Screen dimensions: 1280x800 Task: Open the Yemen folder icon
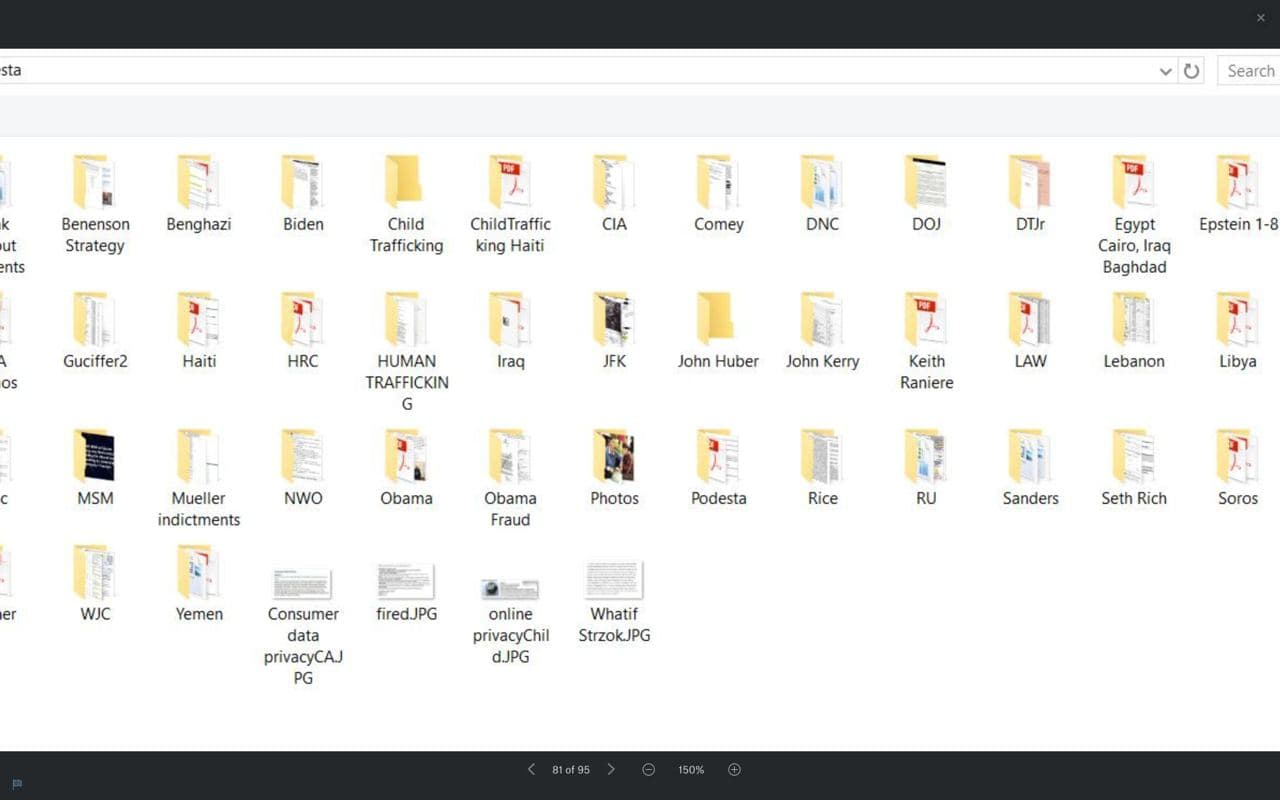coord(199,573)
